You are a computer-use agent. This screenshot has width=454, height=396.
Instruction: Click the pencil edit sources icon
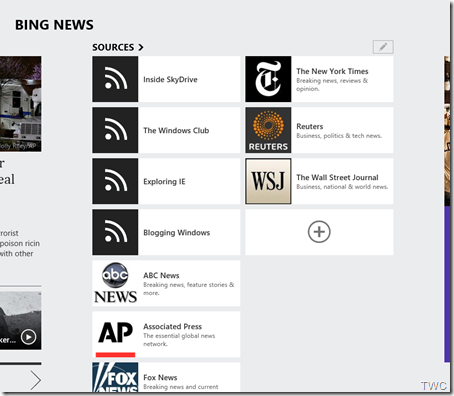[x=383, y=47]
